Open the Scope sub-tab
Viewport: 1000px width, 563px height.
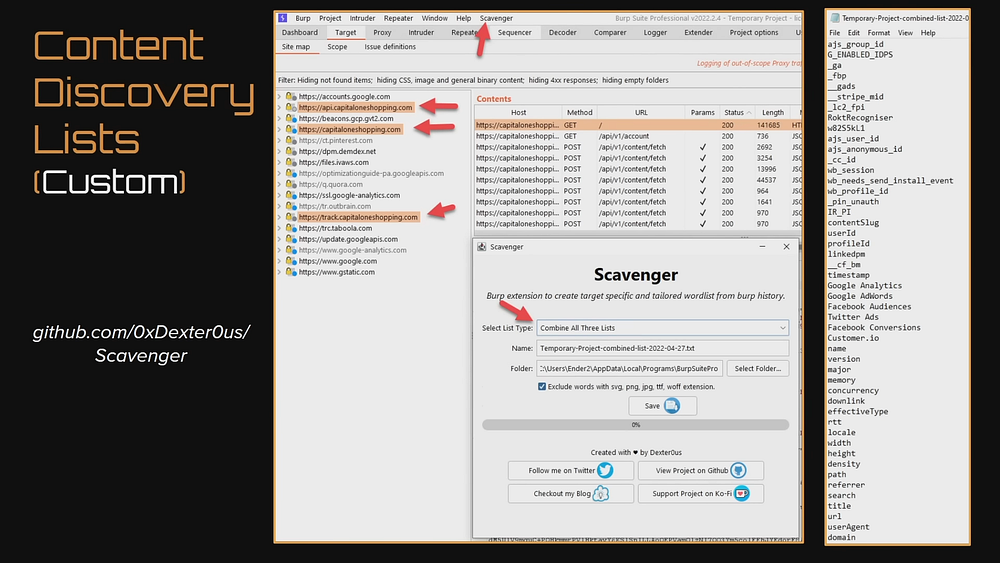tap(337, 47)
